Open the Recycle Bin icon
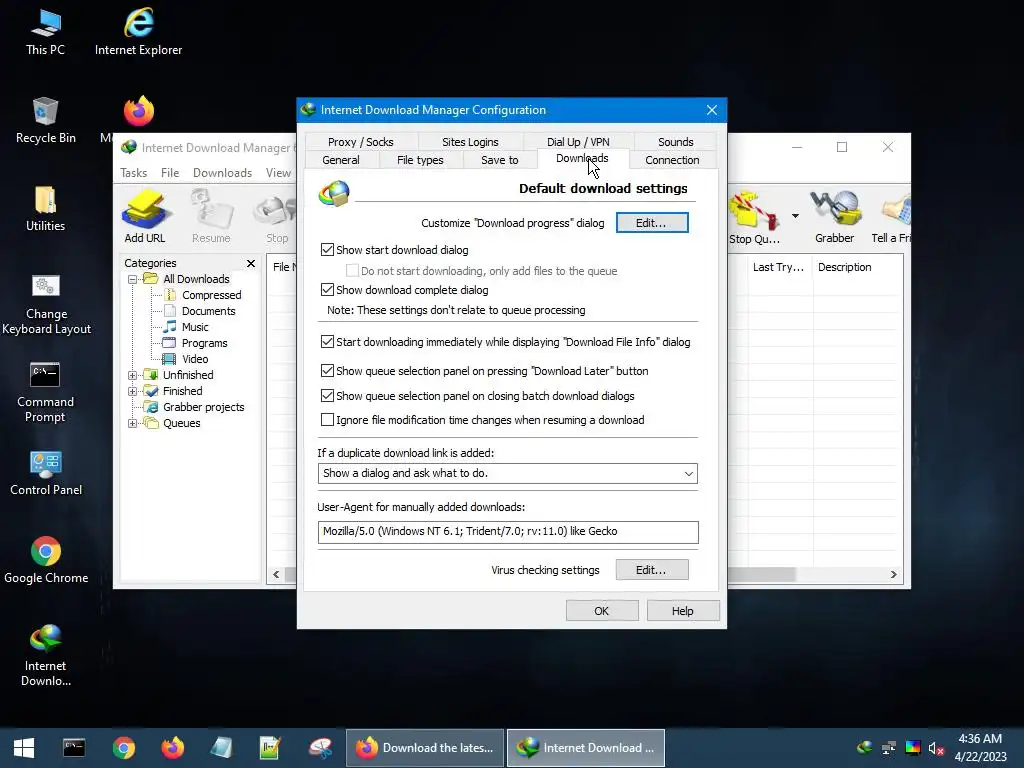Viewport: 1024px width, 768px height. 46,121
